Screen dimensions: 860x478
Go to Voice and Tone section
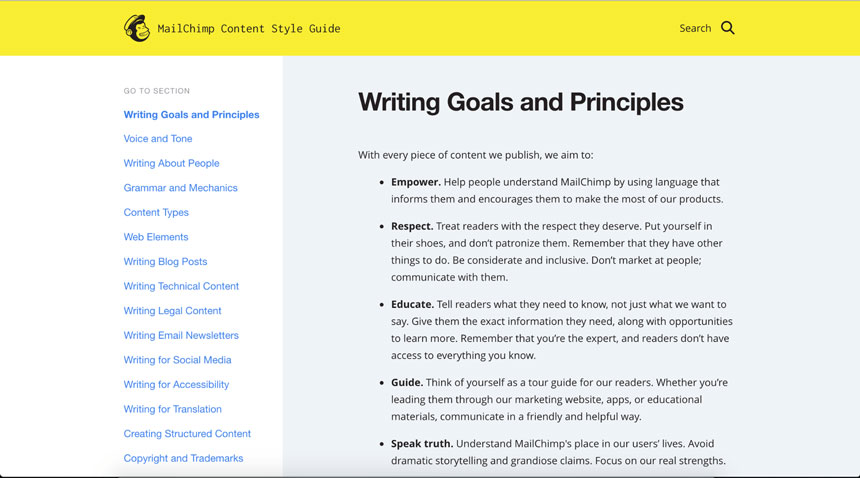(158, 139)
